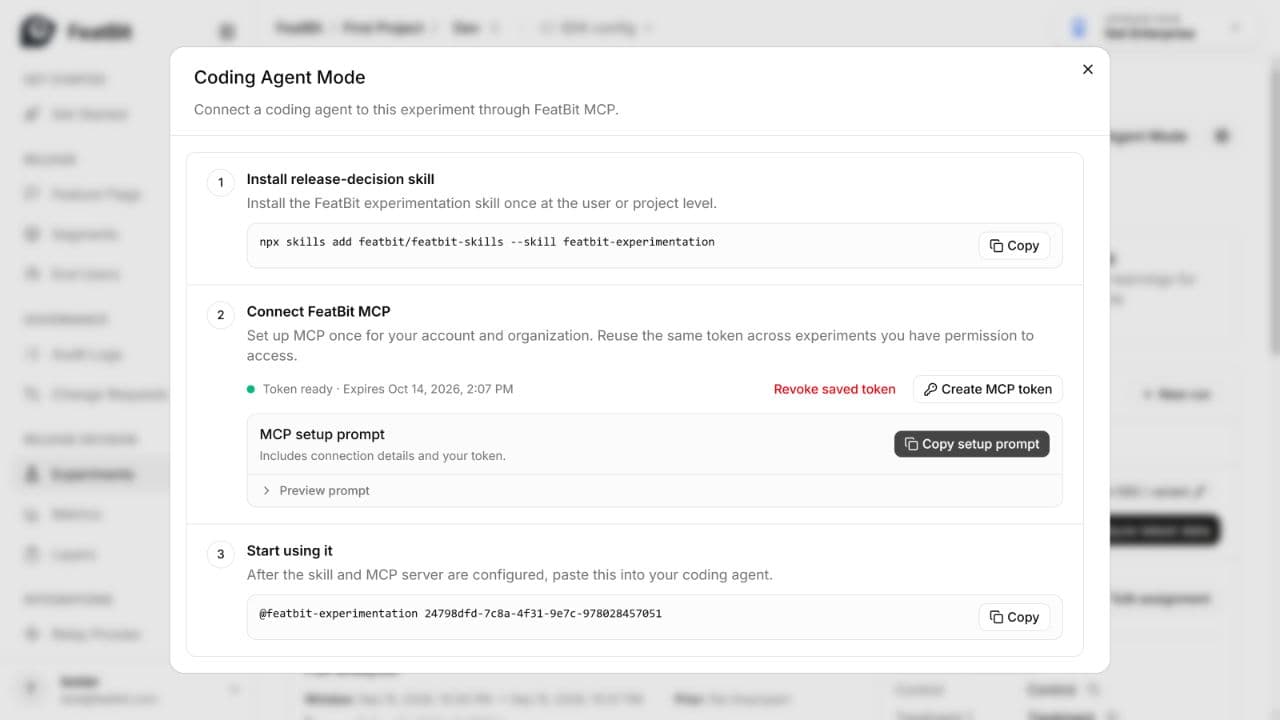Select the npx skills add command text
This screenshot has height=720, width=1280.
coord(487,242)
